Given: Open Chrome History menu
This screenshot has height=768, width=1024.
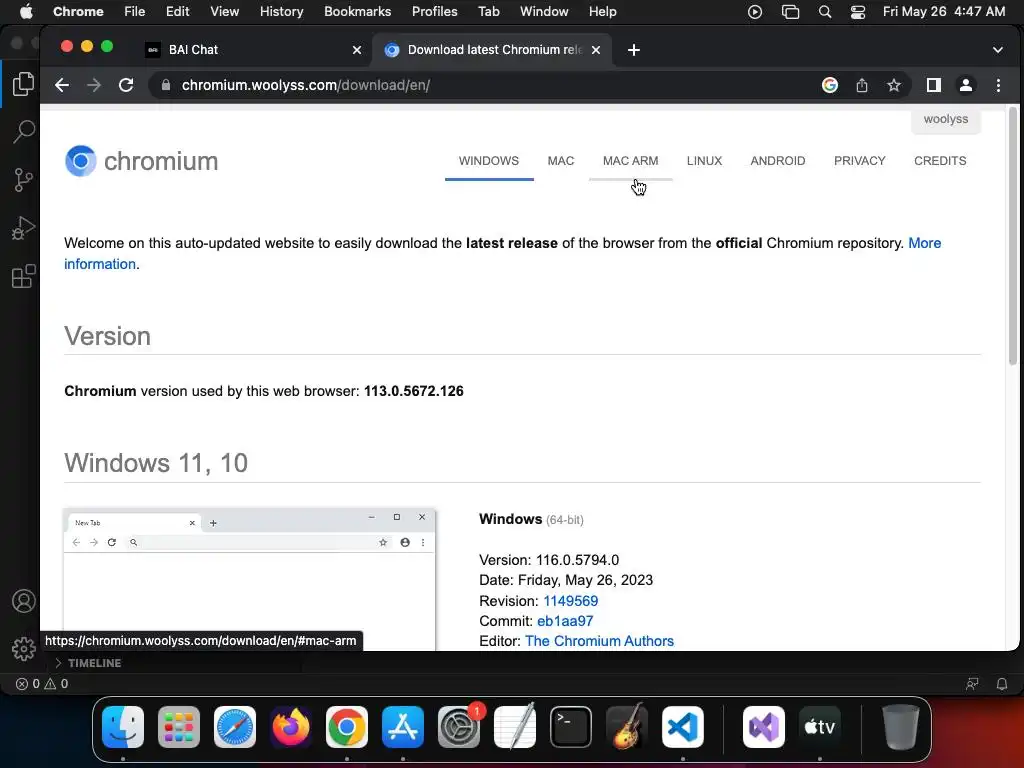Looking at the screenshot, I should 281,12.
